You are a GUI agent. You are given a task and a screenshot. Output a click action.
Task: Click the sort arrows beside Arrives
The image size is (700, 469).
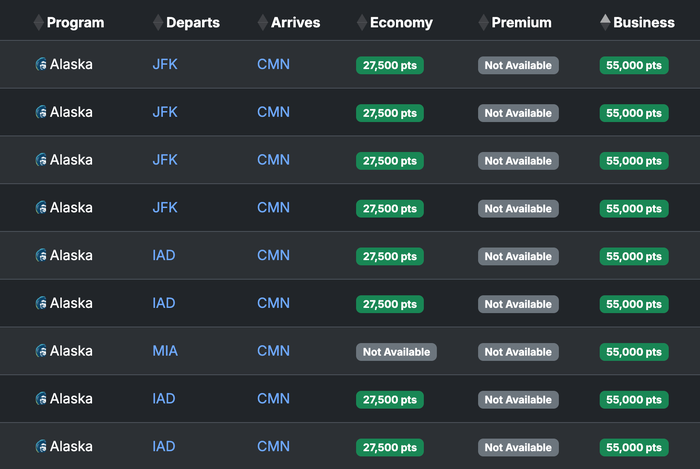tap(263, 22)
